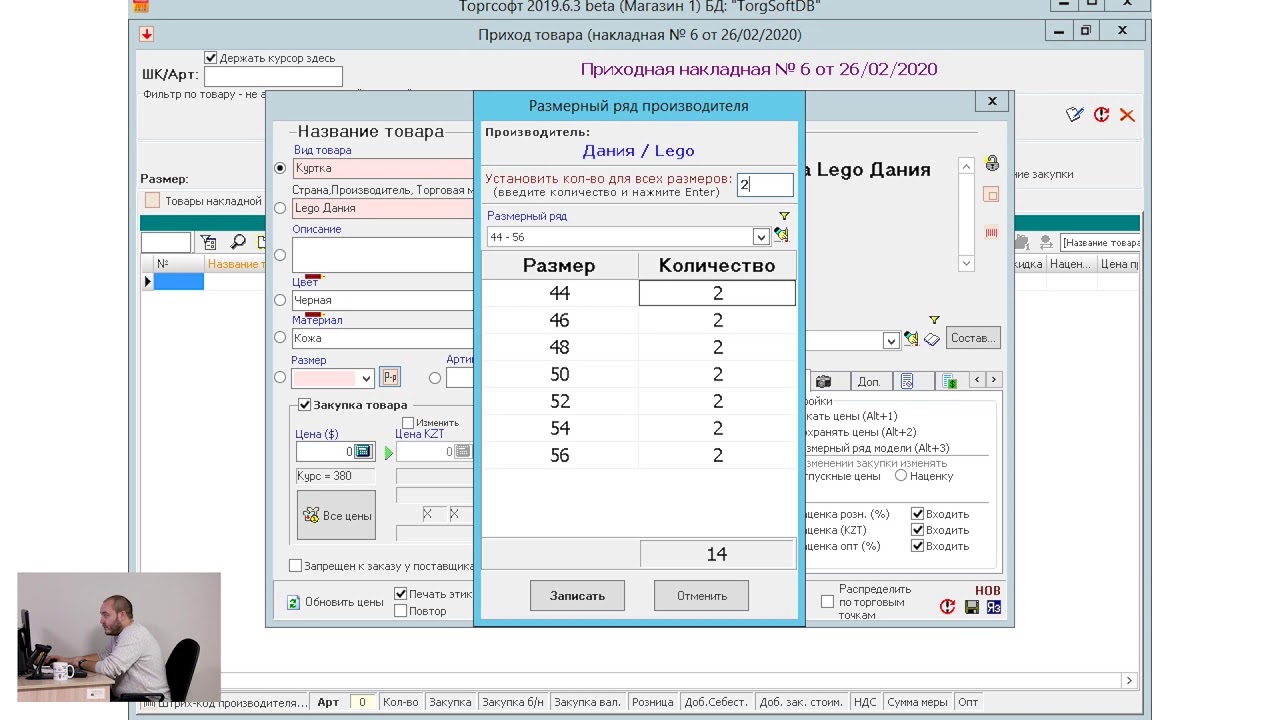
Task: Toggle Входить for наценка опт (%)
Action: coord(917,546)
